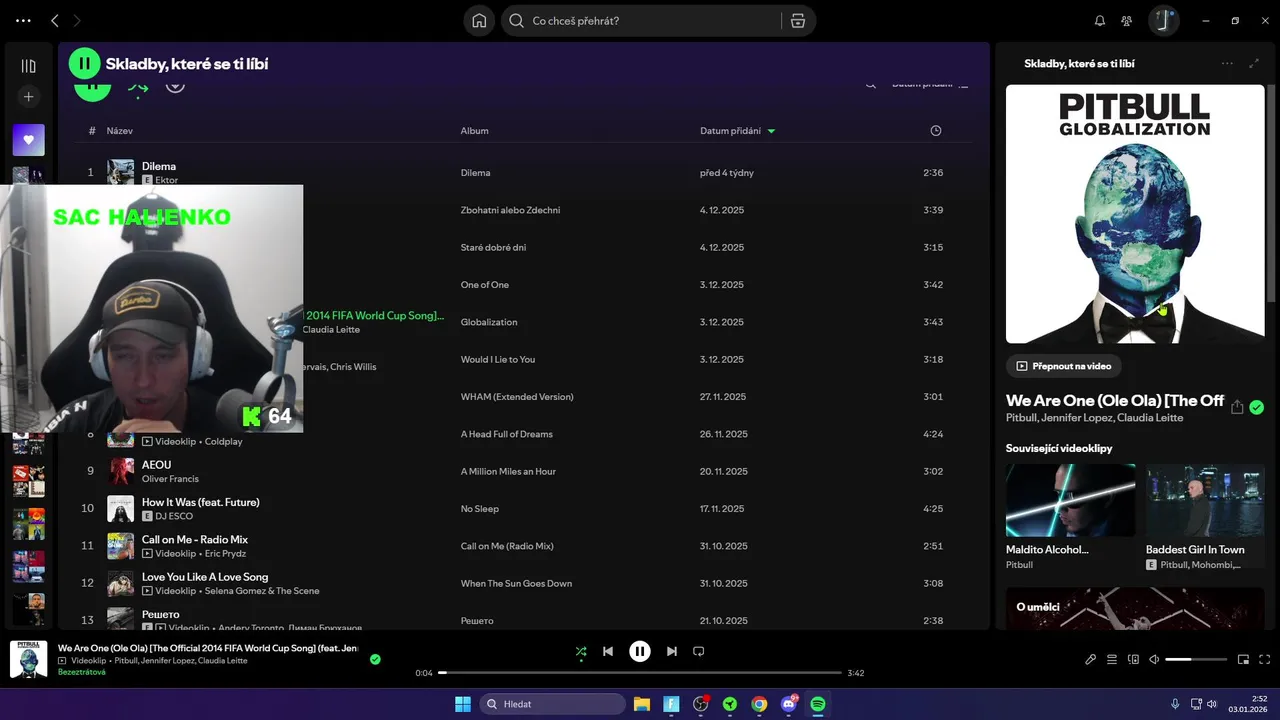Click the Browse icon beside the search field
This screenshot has height=720, width=1280.
(797, 21)
